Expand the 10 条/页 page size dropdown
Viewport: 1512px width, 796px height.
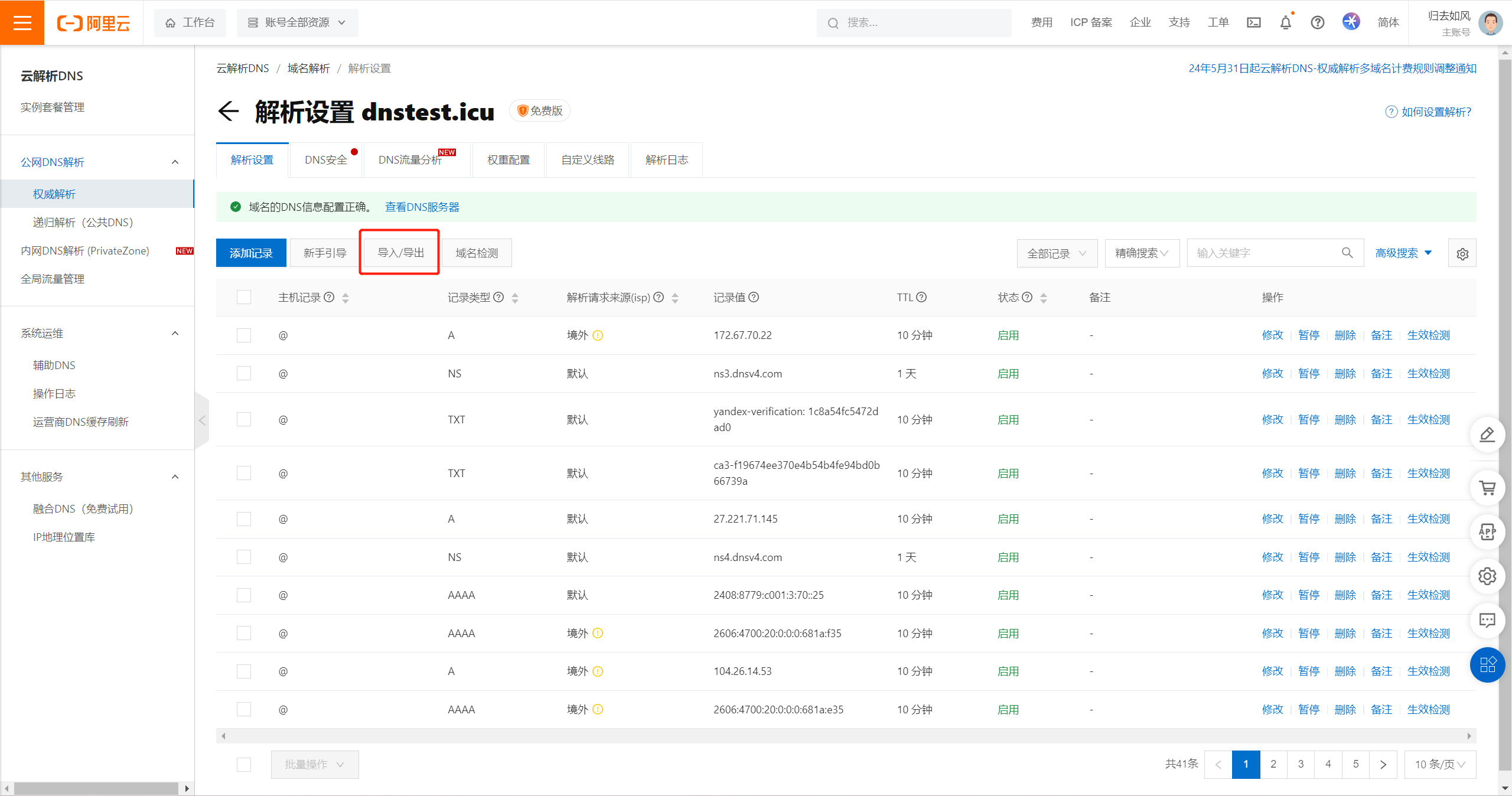pos(1440,764)
